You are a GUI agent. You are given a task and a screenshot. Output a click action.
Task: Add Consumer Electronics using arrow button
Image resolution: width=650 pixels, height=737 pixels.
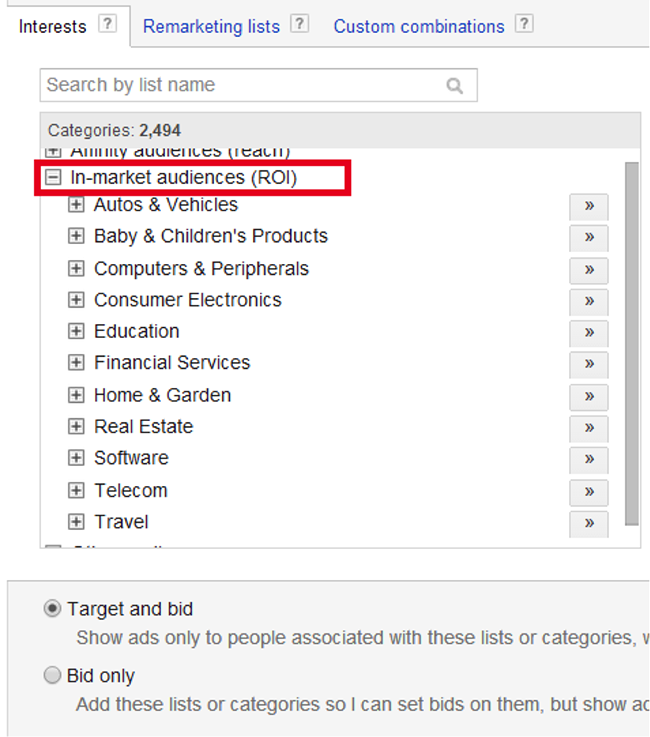(x=589, y=301)
